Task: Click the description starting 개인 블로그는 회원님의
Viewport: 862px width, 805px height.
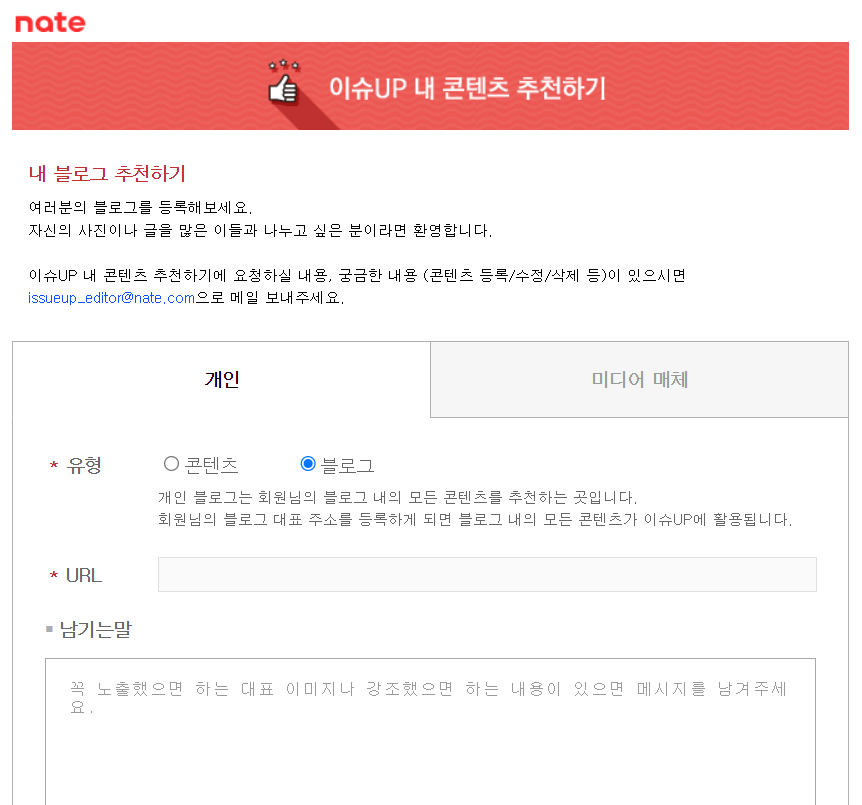Action: [x=397, y=498]
